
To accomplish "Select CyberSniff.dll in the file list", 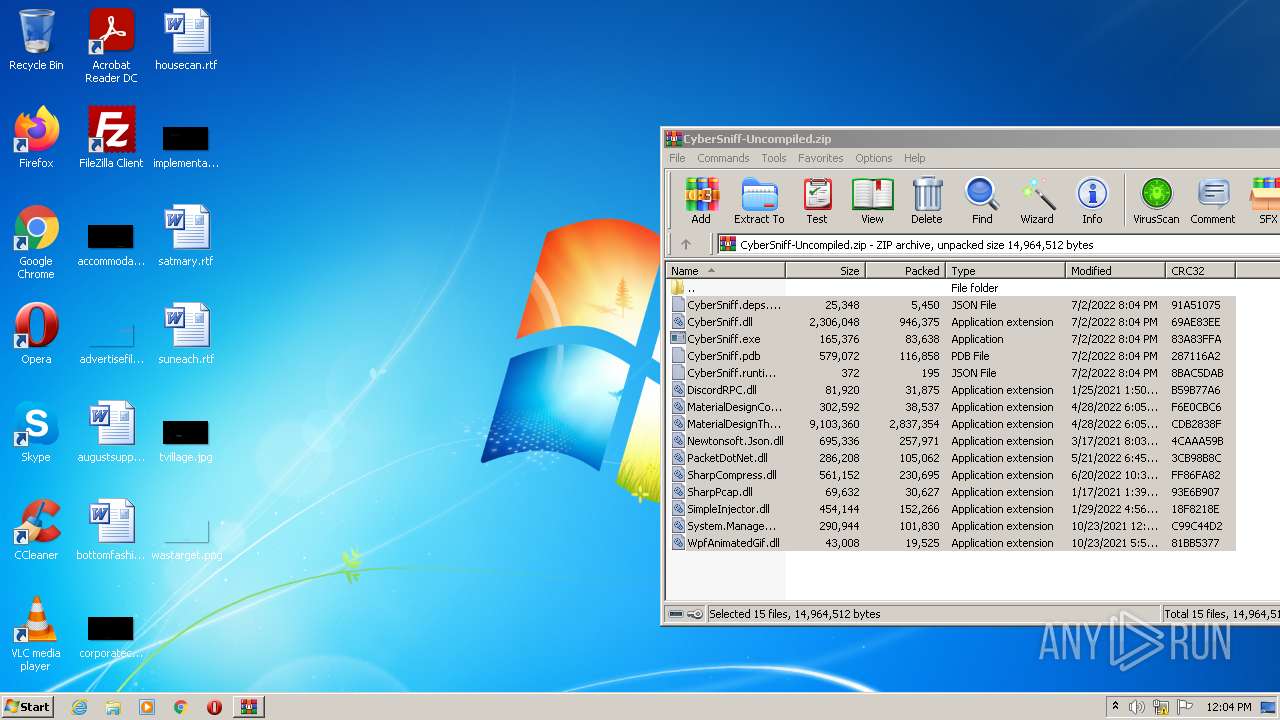I will (x=951, y=322).
